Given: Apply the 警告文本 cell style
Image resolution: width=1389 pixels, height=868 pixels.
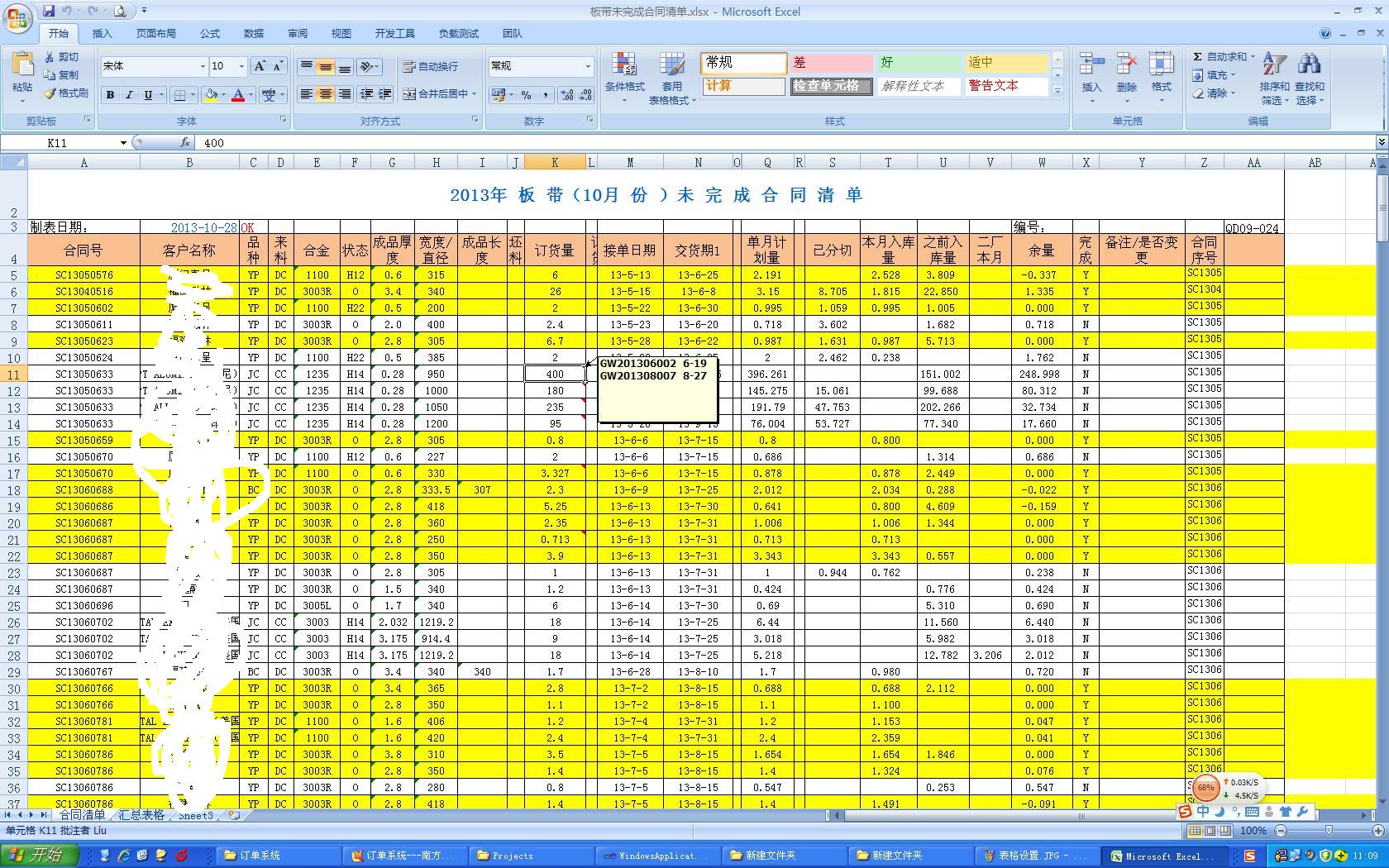Looking at the screenshot, I should tap(1005, 86).
